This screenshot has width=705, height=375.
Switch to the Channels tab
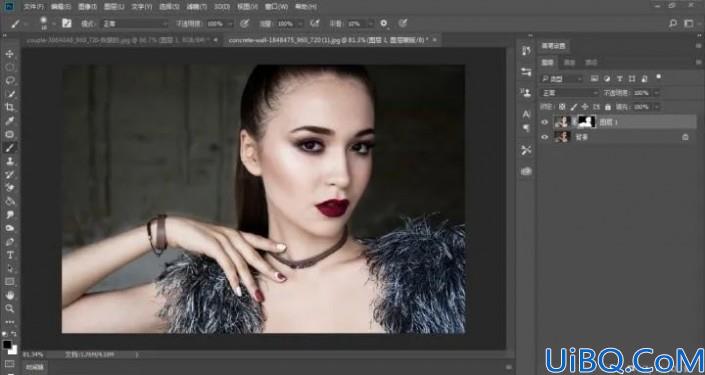coord(569,62)
